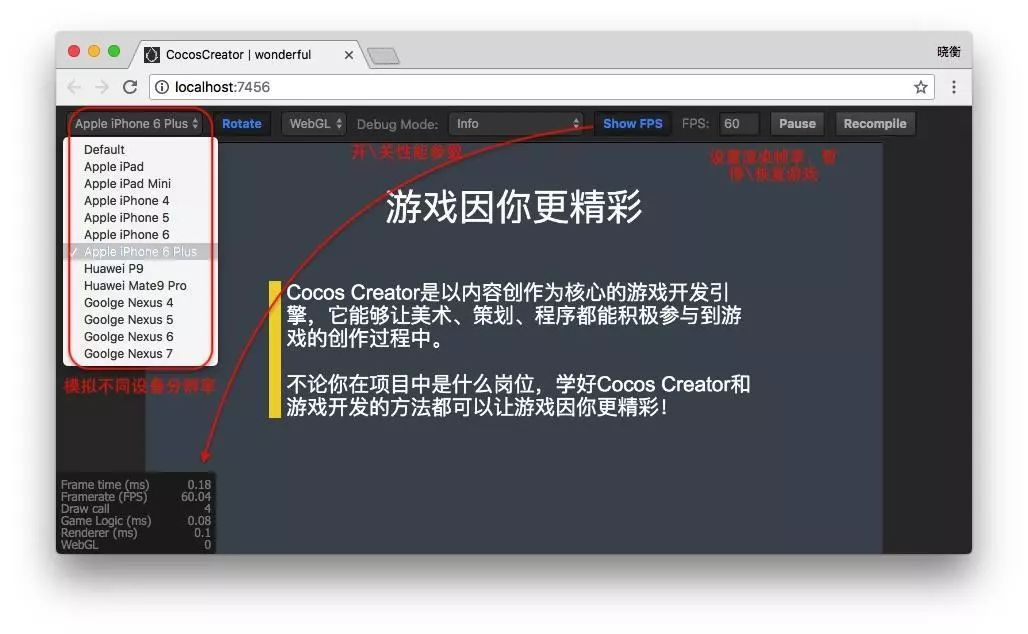The image size is (1028, 634).
Task: Close the CocosCreator tab
Action: coord(349,55)
